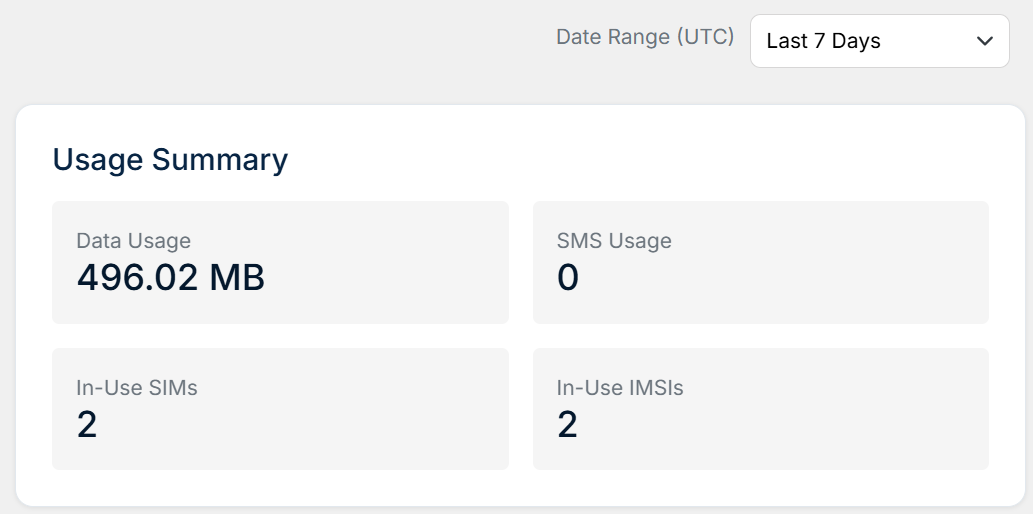Select the SMS Usage card

coord(761,262)
